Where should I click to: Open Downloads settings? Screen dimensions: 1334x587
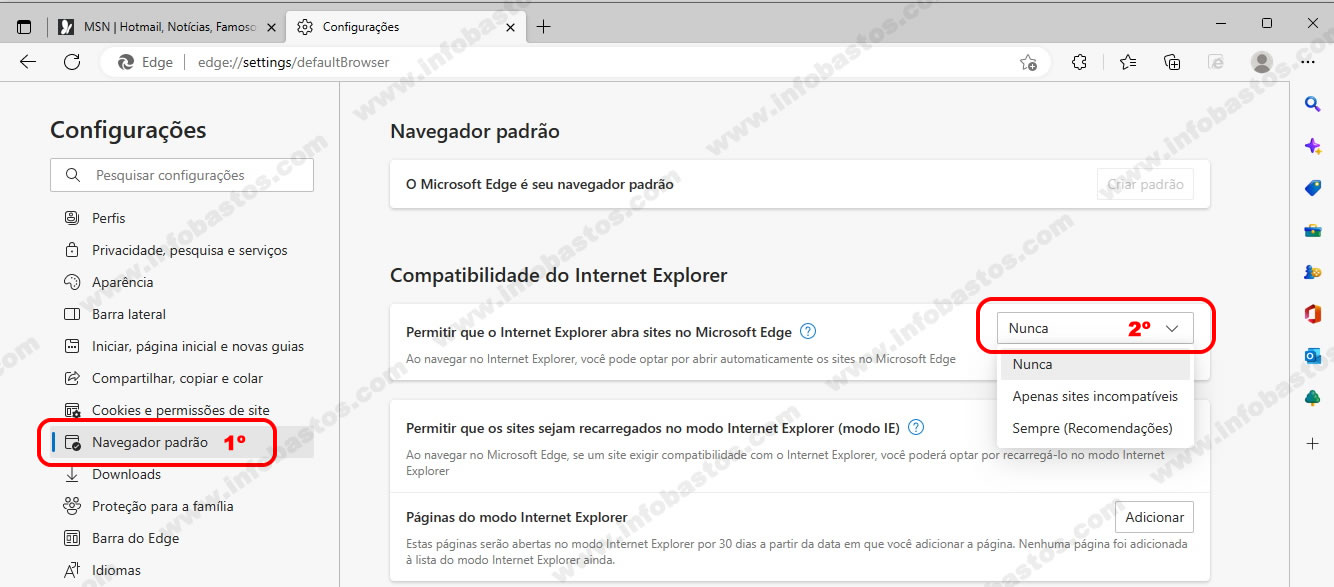[x=182, y=474]
